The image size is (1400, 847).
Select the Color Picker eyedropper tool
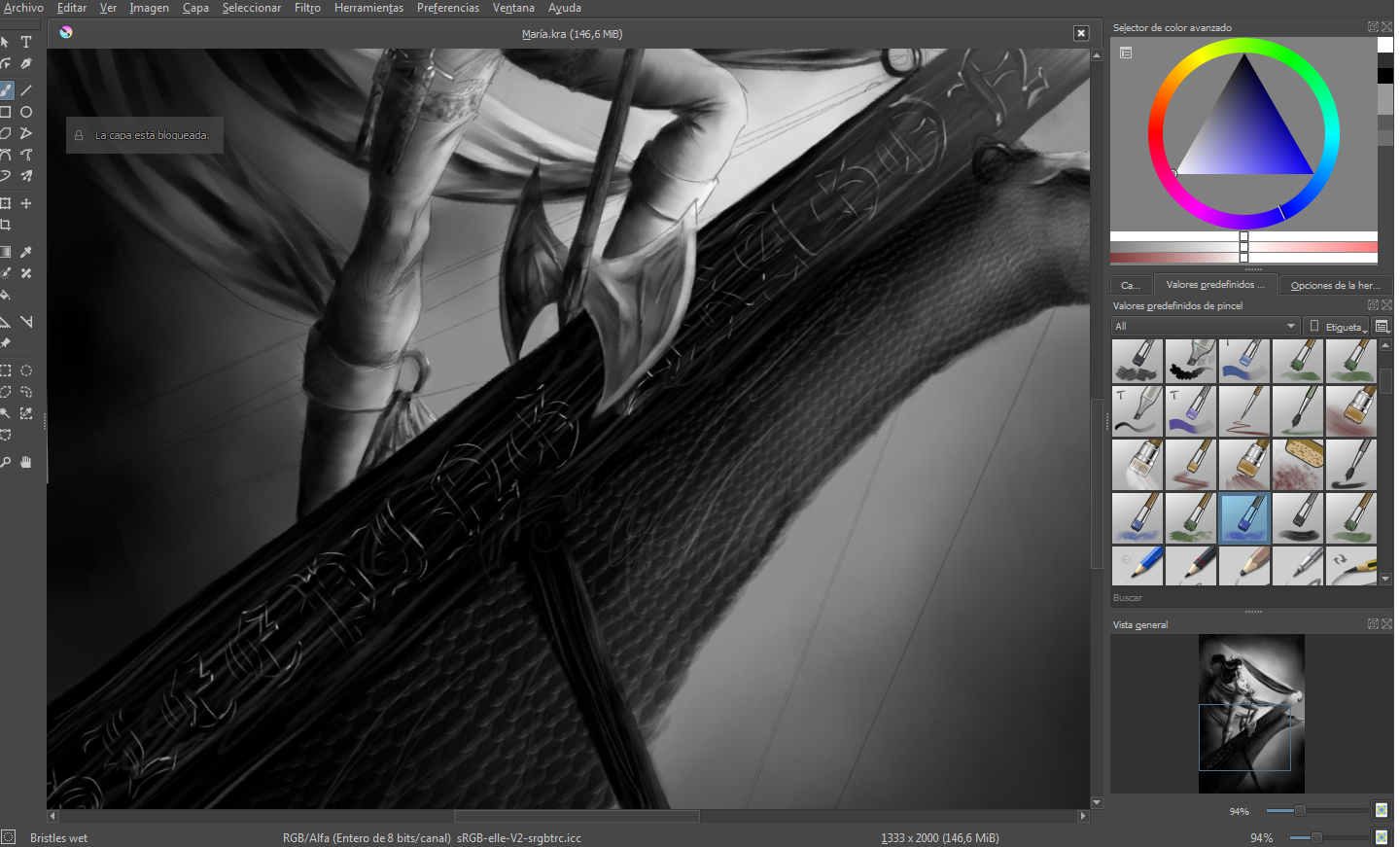tap(26, 252)
